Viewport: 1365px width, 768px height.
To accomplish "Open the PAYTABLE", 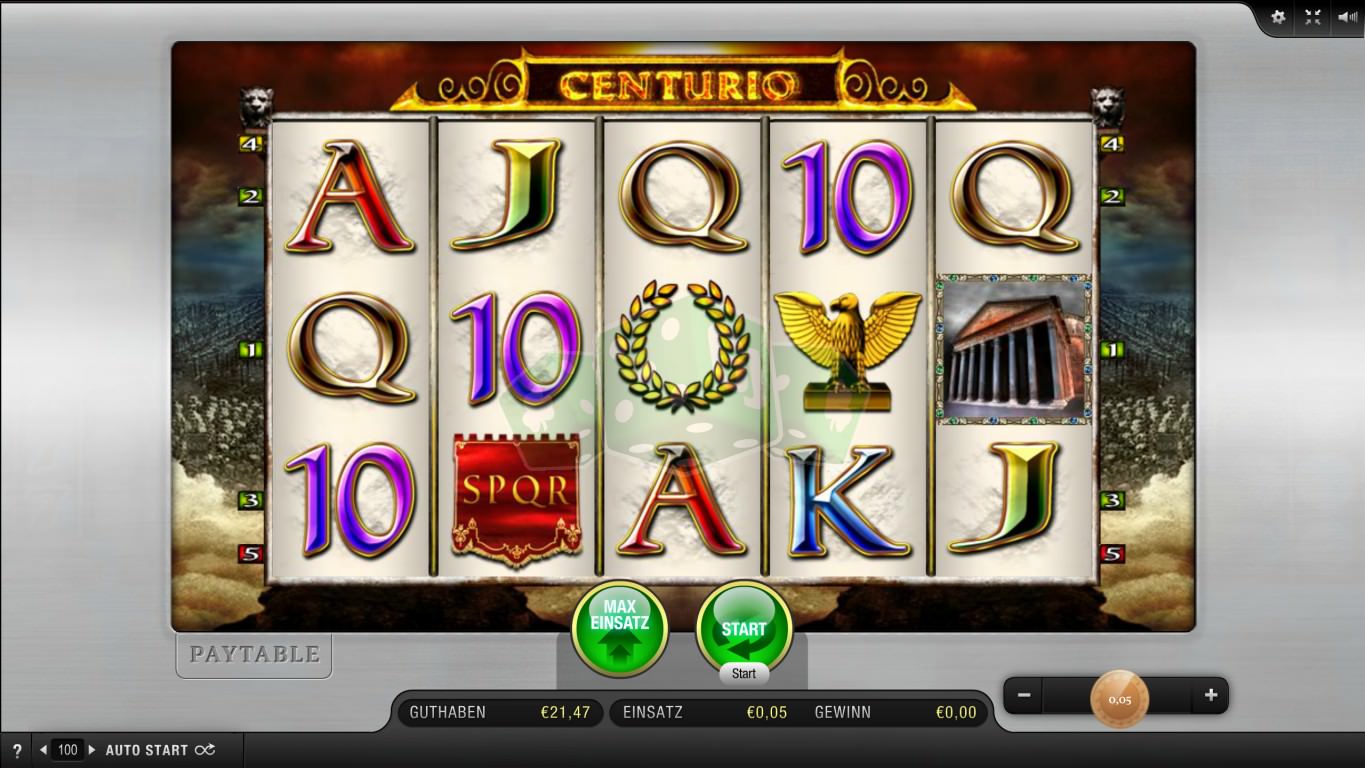I will coord(254,655).
